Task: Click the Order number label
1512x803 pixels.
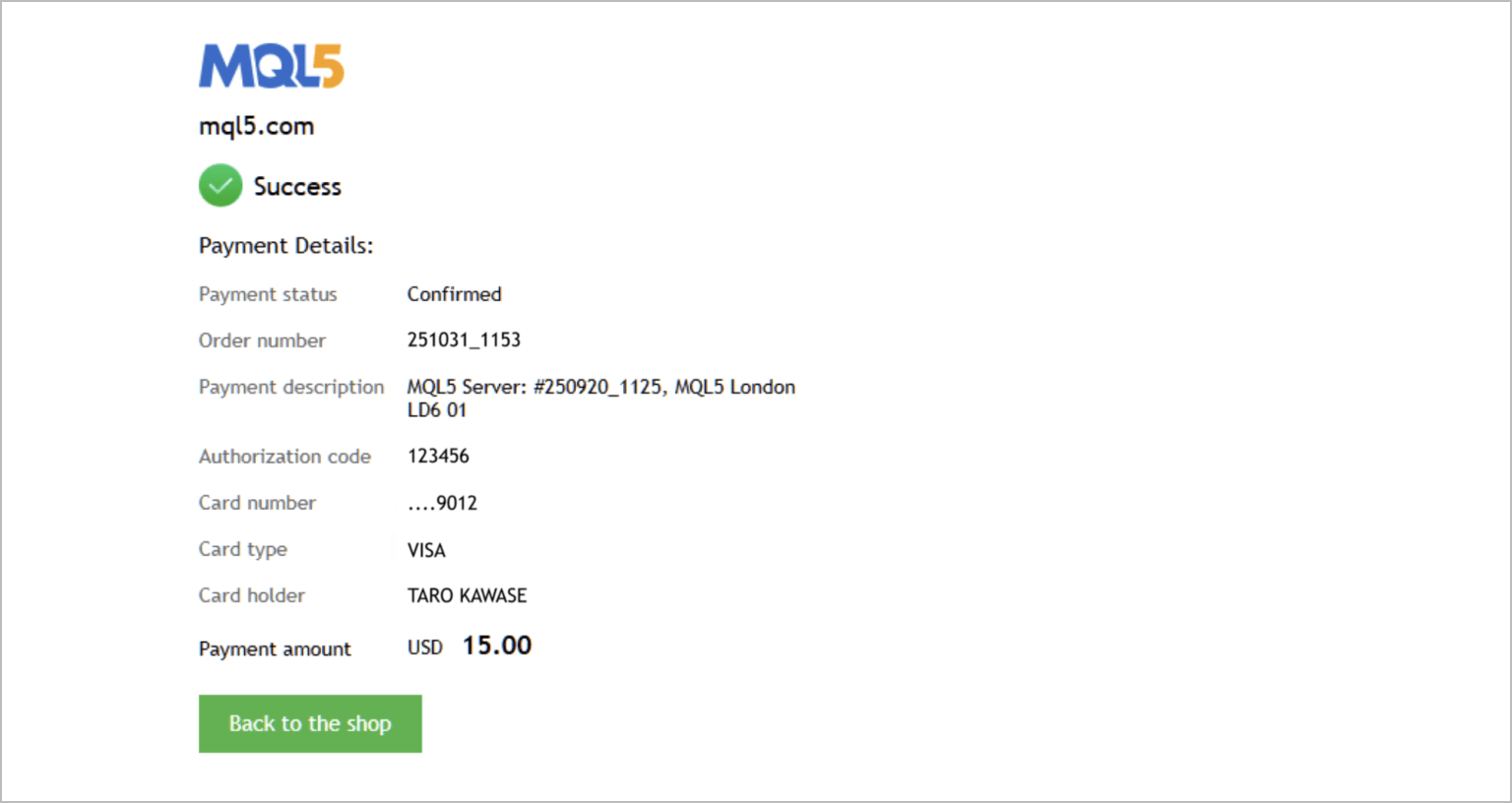Action: [x=262, y=340]
